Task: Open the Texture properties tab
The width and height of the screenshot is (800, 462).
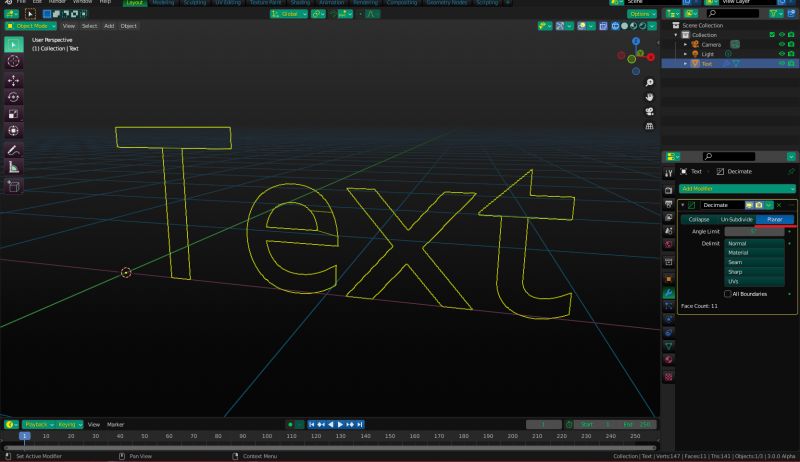Action: pos(668,377)
